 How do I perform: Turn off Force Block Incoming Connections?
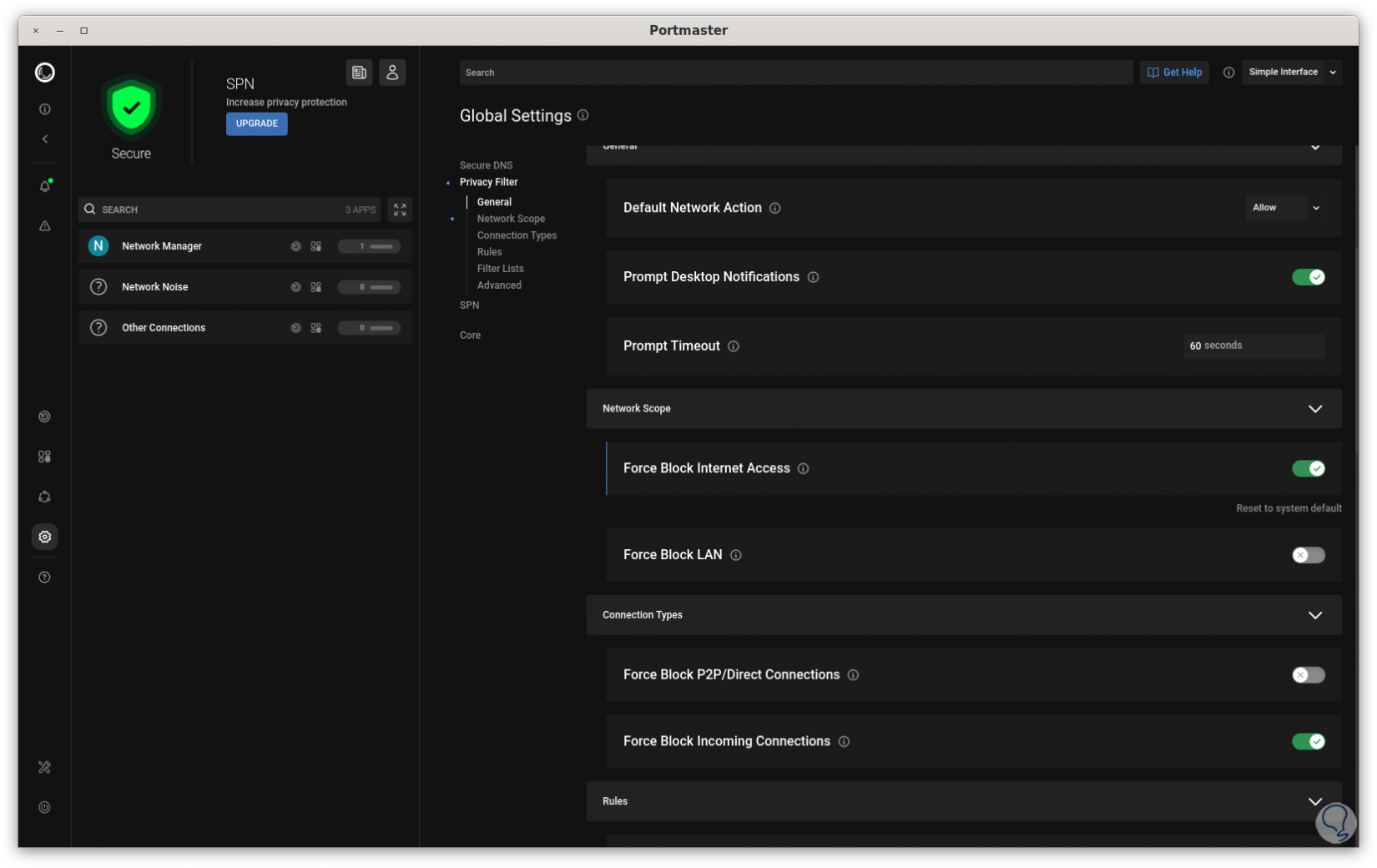(x=1309, y=742)
